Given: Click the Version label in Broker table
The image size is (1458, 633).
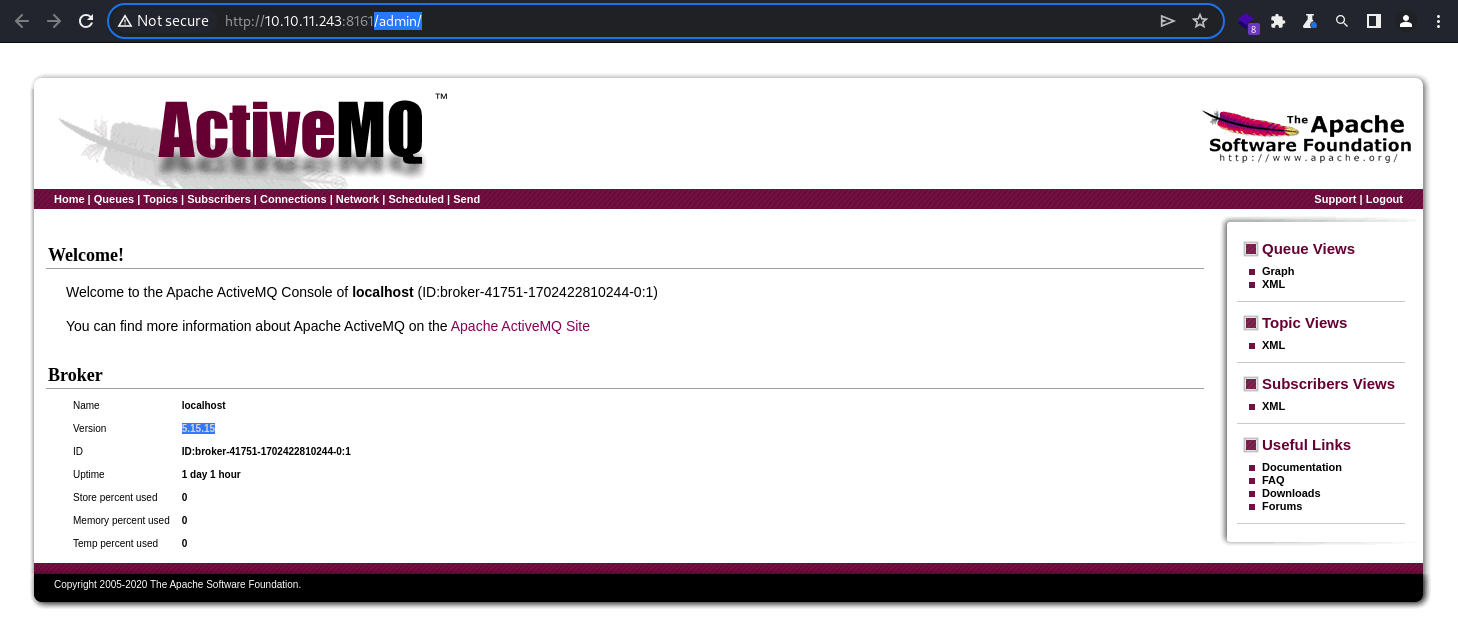Looking at the screenshot, I should (x=89, y=428).
